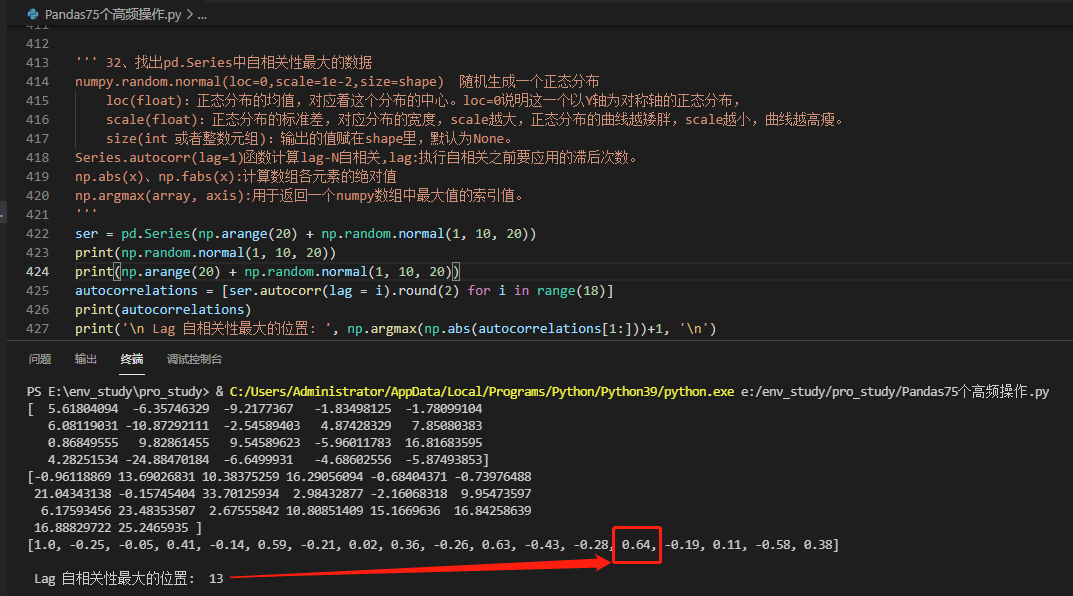Click script path 'e:/env_study/pro_study/Pandas75个高频操作.py' in terminal
This screenshot has height=596, width=1073.
895,391
